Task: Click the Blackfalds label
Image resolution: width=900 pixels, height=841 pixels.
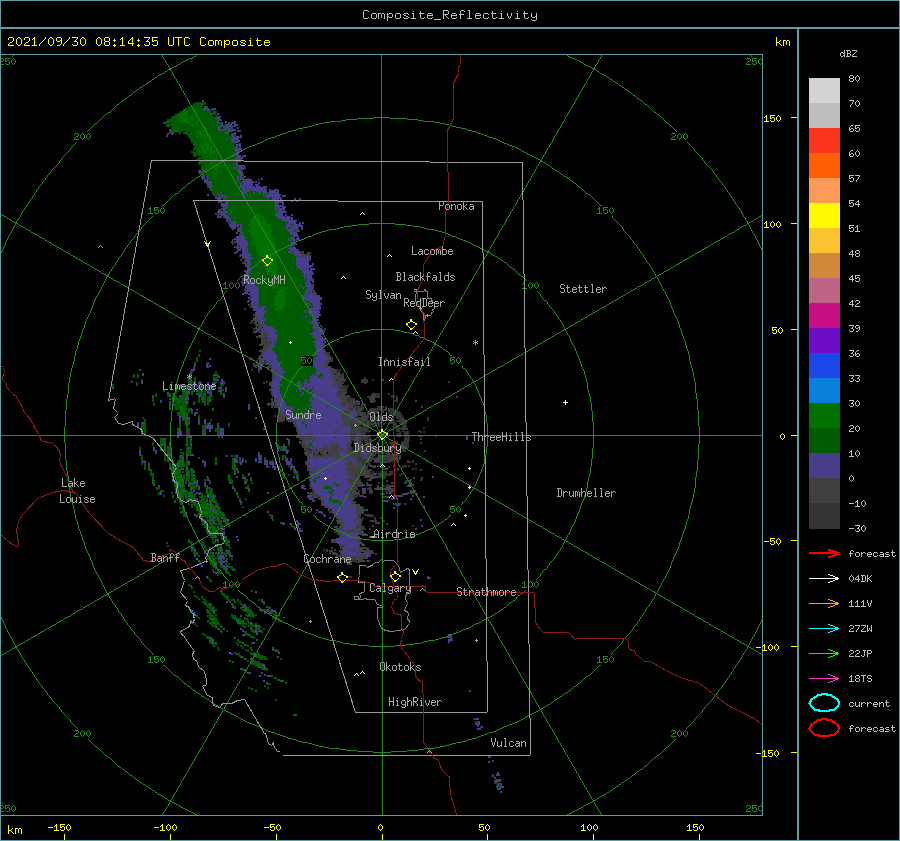Action: pyautogui.click(x=425, y=277)
